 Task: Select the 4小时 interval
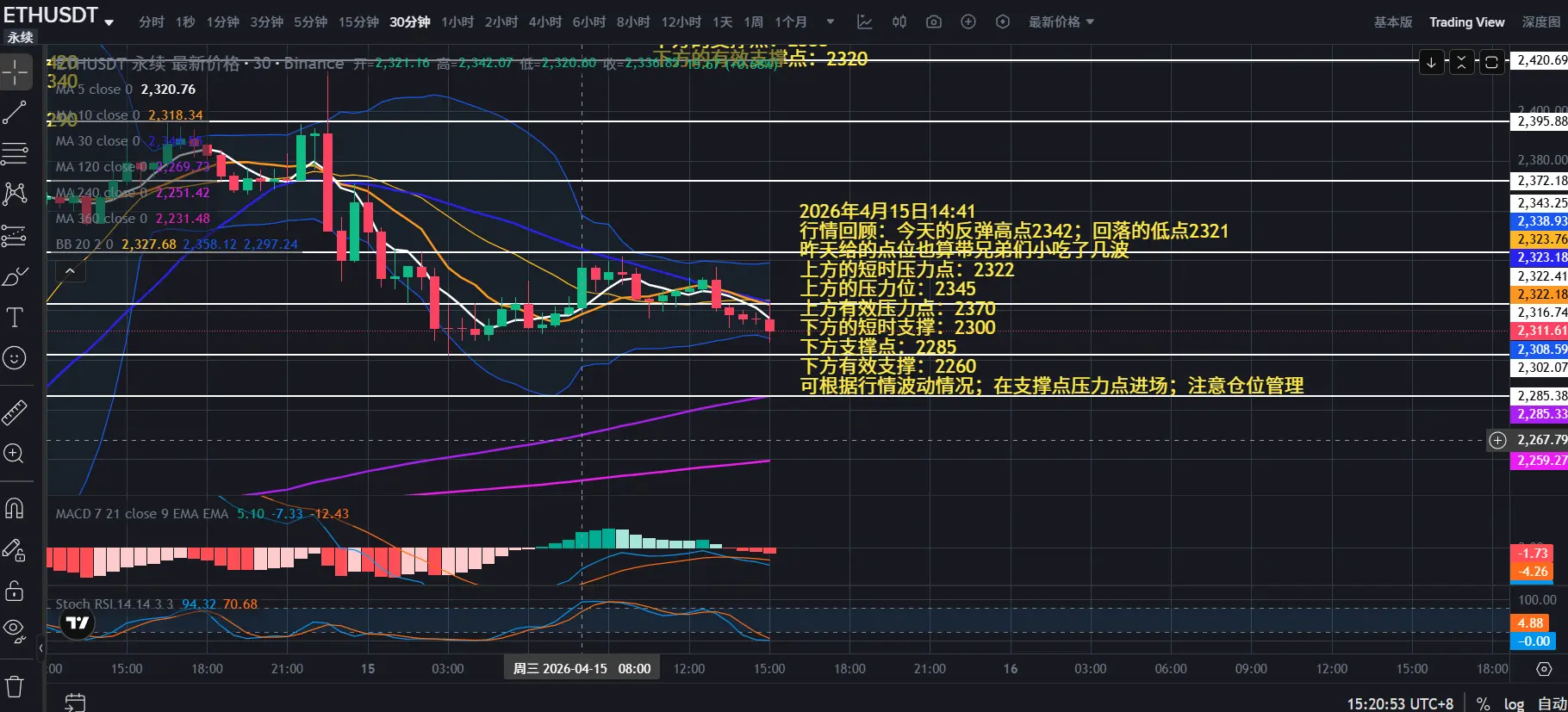pyautogui.click(x=545, y=22)
